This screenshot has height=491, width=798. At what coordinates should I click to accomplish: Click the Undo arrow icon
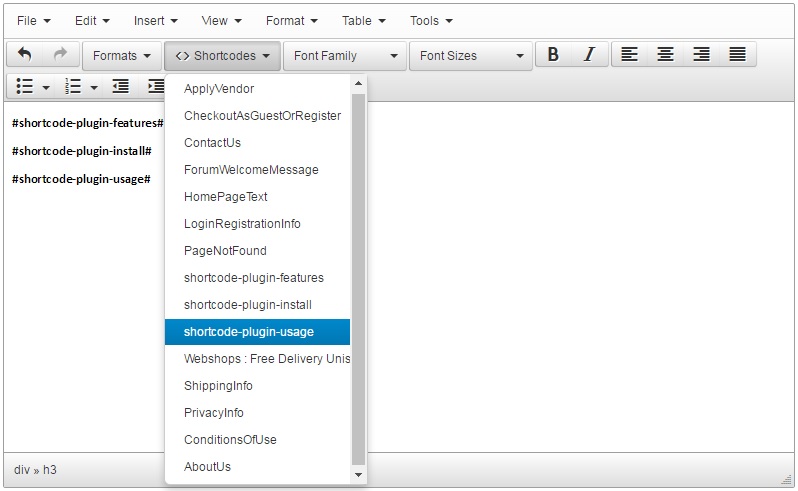(25, 55)
